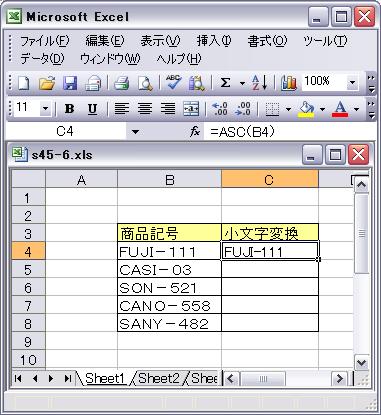
Task: Select the 商品記号 header cell
Action: pos(169,234)
